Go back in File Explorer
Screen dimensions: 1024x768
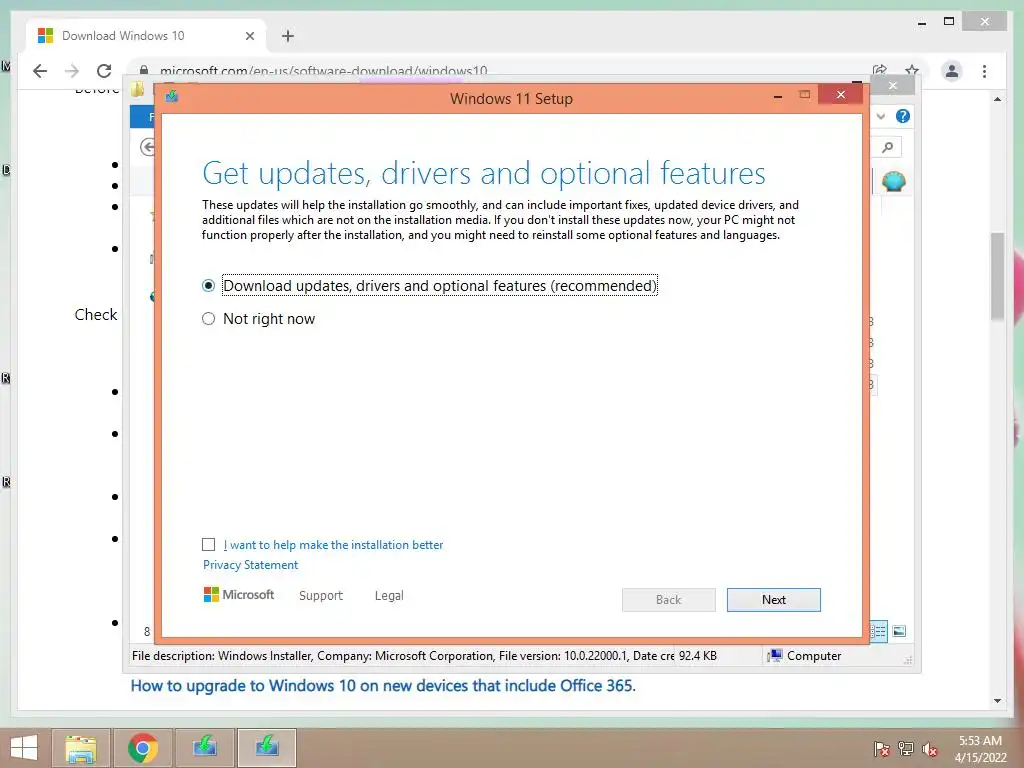coord(148,147)
